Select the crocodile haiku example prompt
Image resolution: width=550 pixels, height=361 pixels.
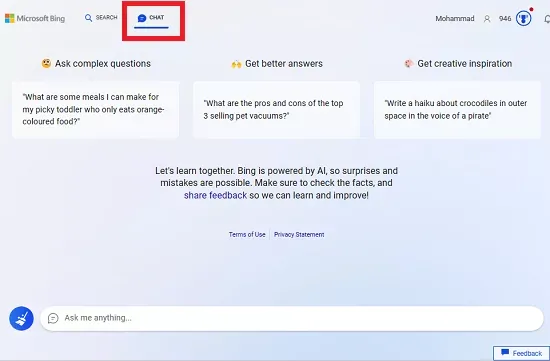[457, 109]
